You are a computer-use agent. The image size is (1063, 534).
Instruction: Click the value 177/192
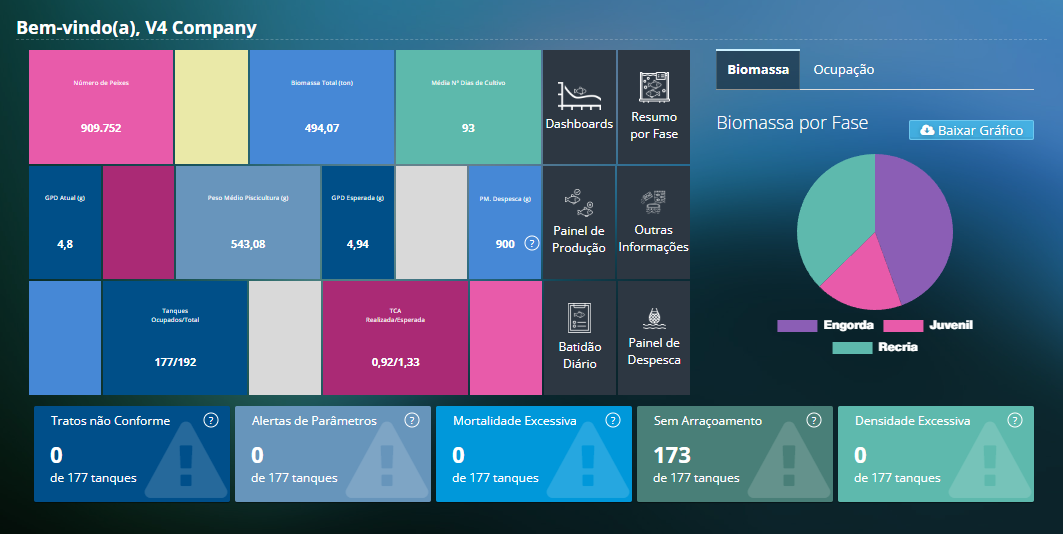(x=175, y=362)
